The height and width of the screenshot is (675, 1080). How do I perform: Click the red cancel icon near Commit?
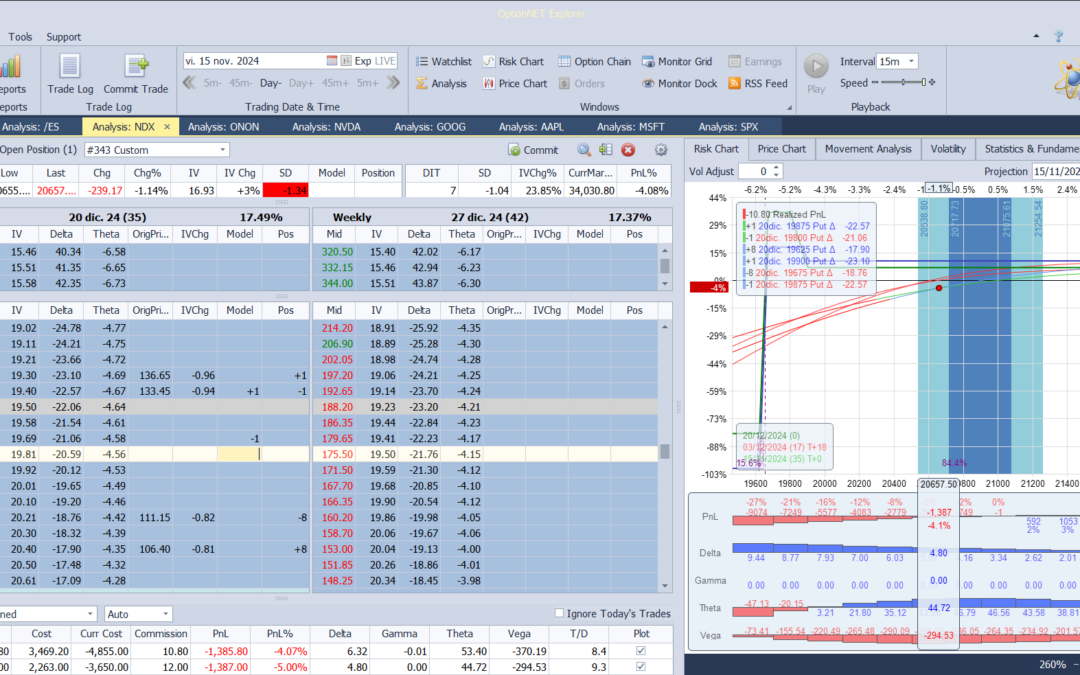pyautogui.click(x=628, y=148)
